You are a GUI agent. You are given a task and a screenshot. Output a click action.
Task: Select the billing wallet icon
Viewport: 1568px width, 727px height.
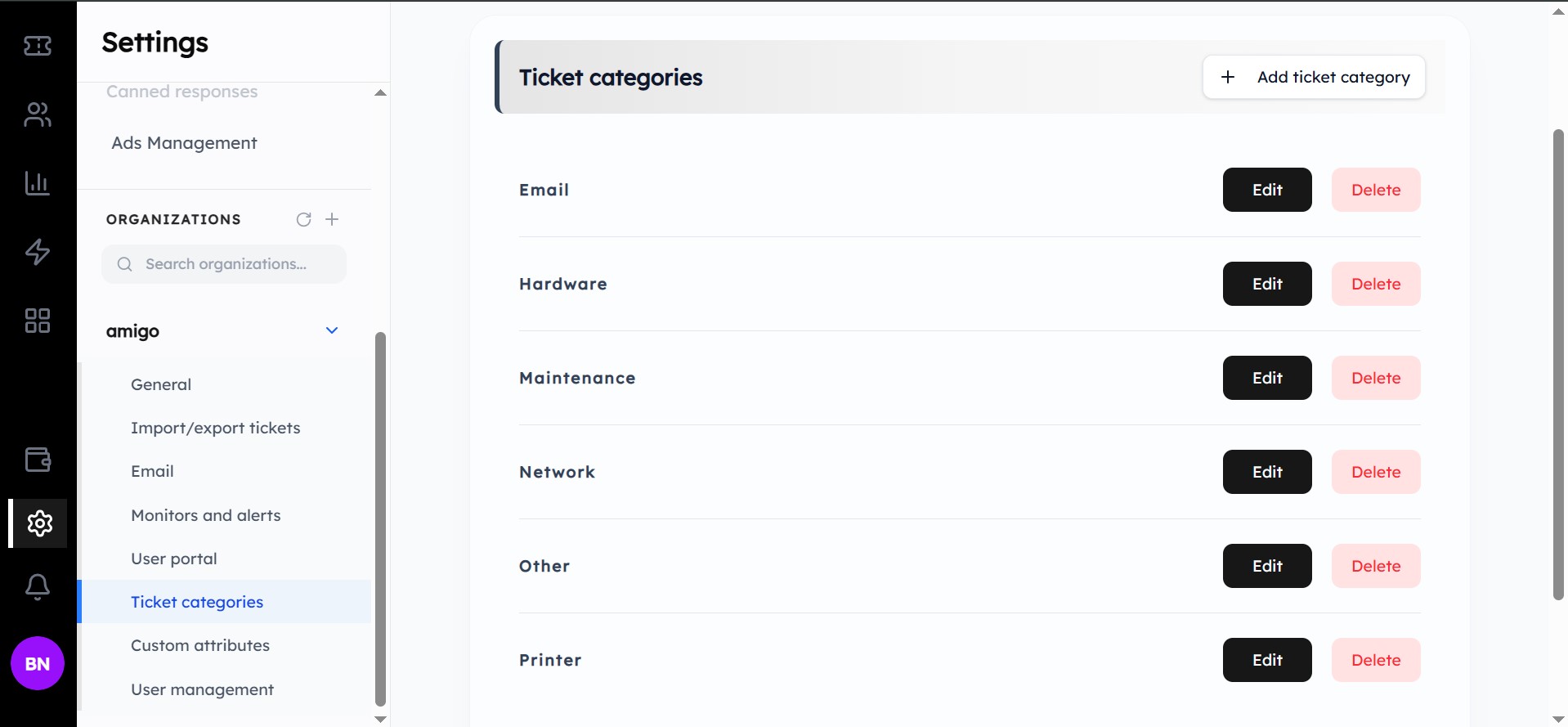tap(37, 460)
